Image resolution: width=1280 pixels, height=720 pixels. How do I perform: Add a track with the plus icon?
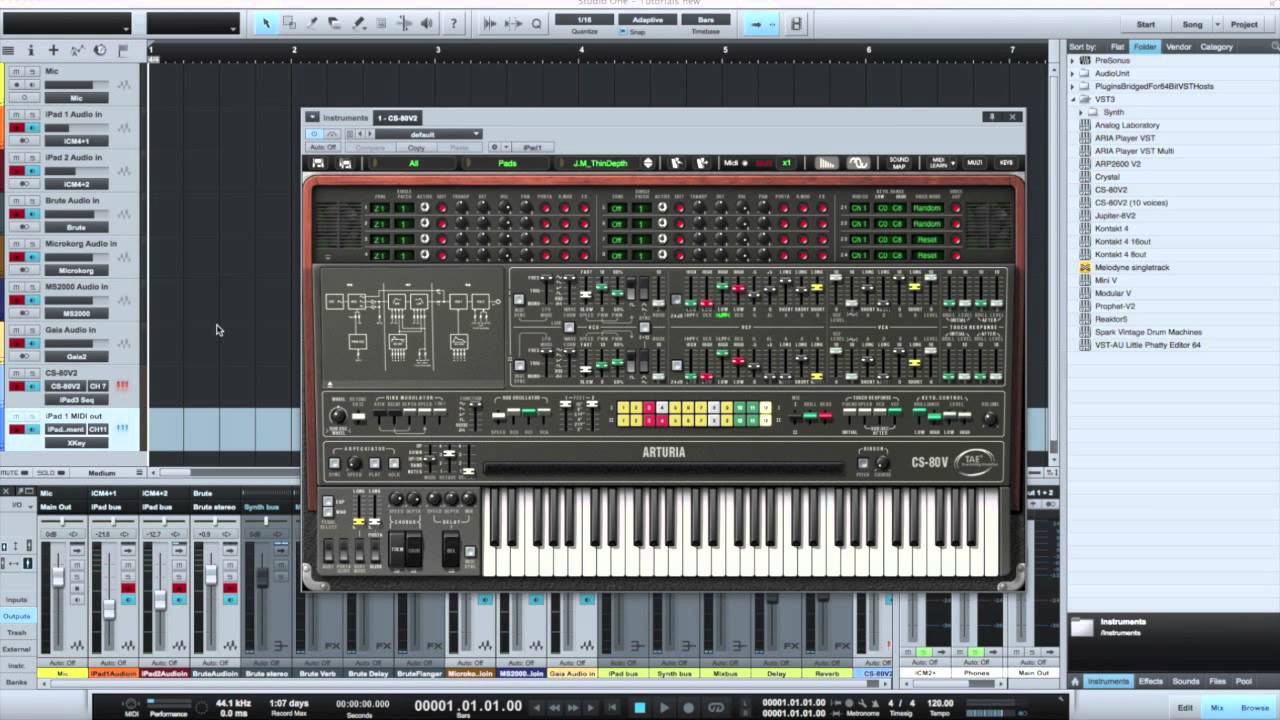[x=54, y=50]
